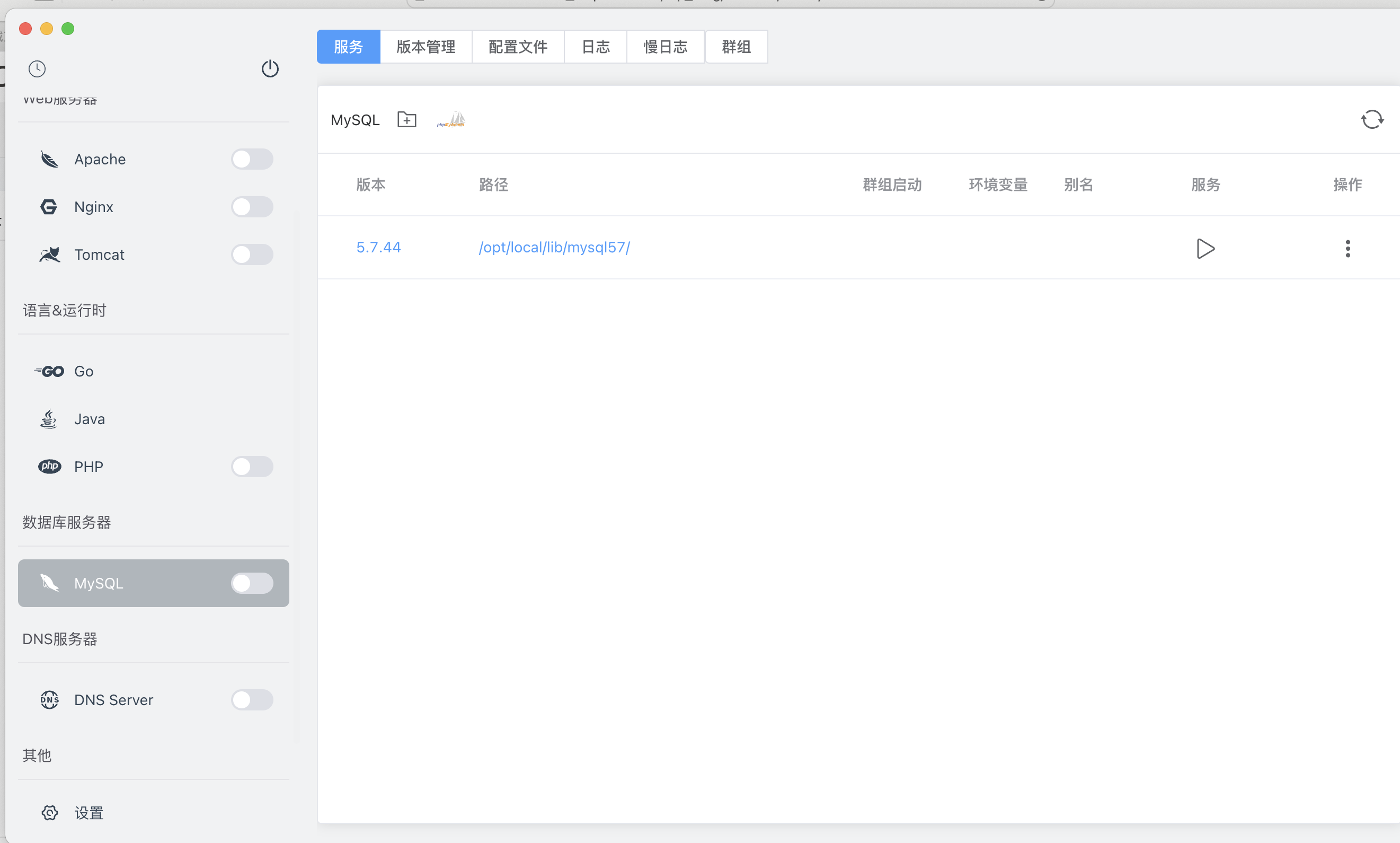Select Apache in the sidebar
This screenshot has height=843, width=1400.
point(153,160)
